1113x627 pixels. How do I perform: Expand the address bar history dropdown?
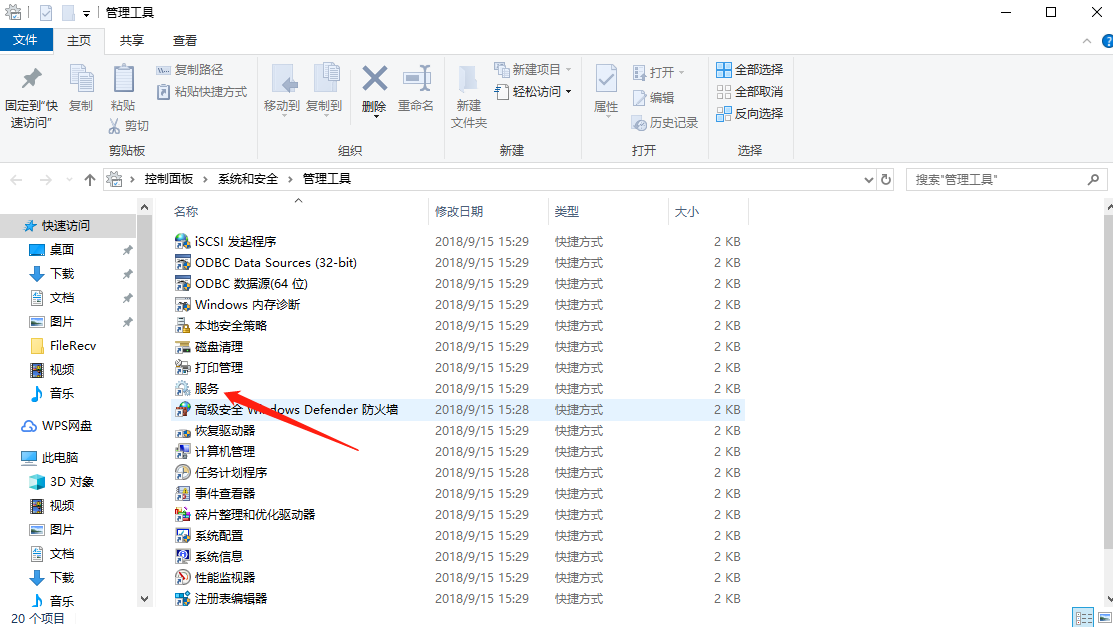[868, 180]
